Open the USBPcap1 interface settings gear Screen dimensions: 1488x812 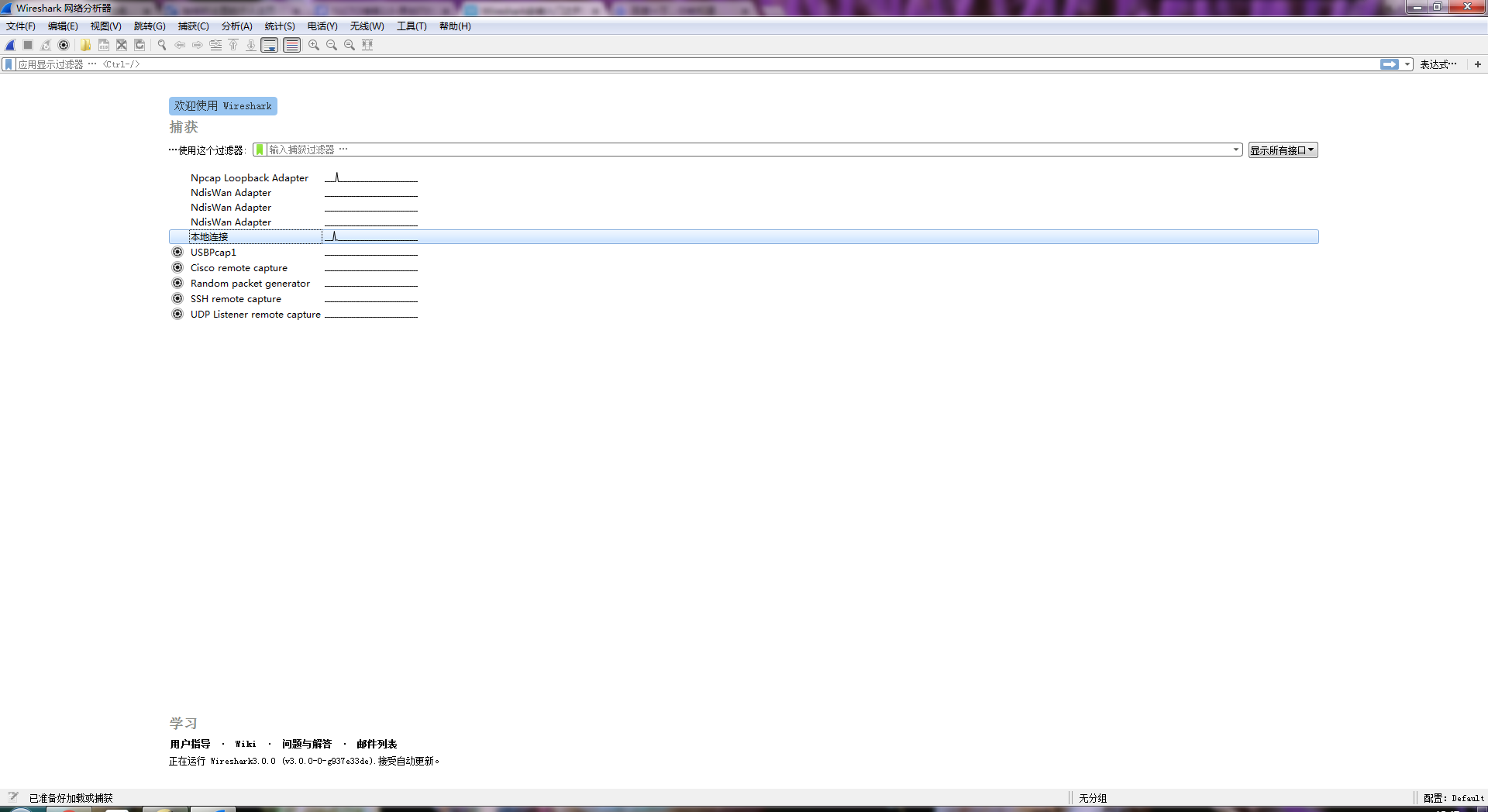coord(177,252)
